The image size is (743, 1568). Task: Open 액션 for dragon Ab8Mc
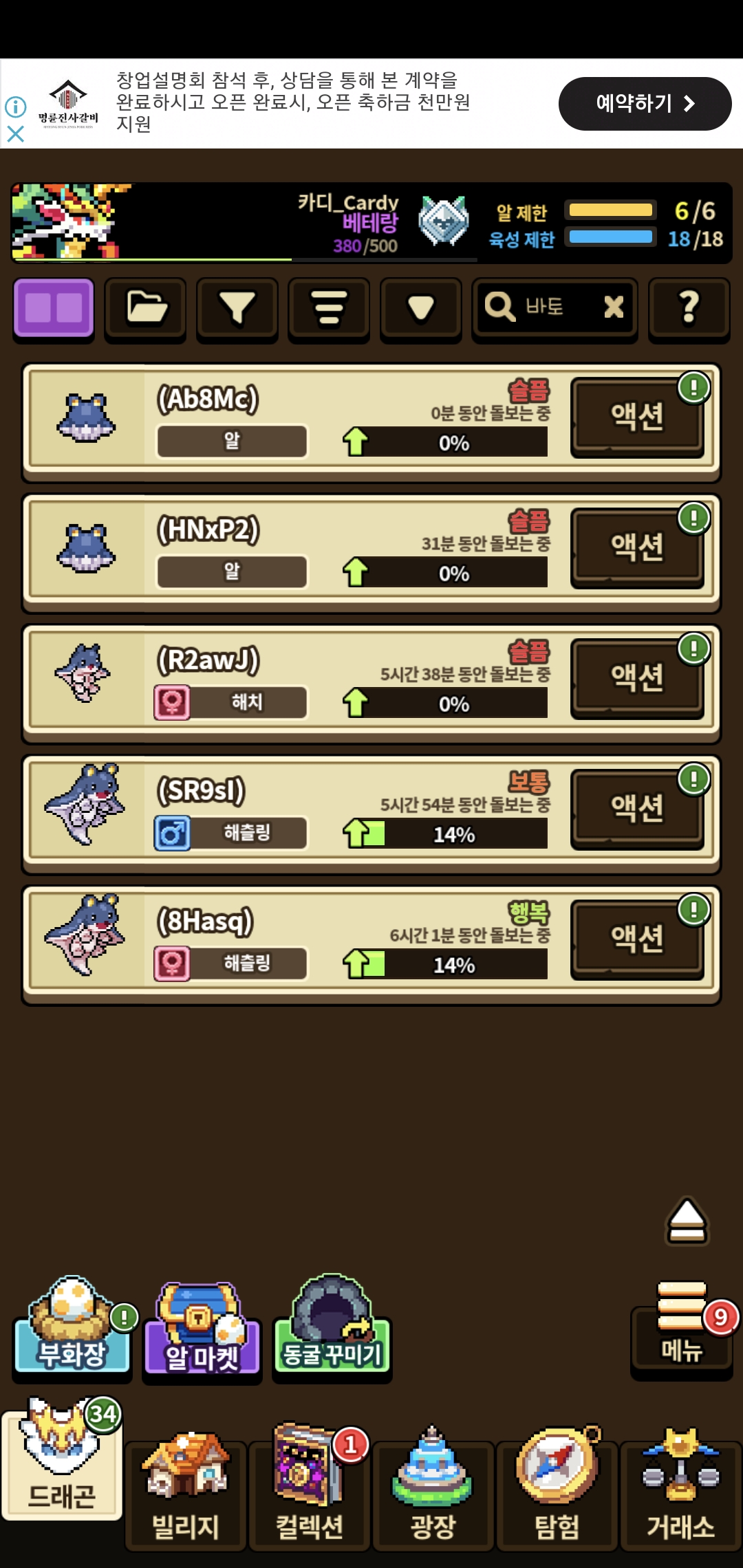pyautogui.click(x=637, y=417)
